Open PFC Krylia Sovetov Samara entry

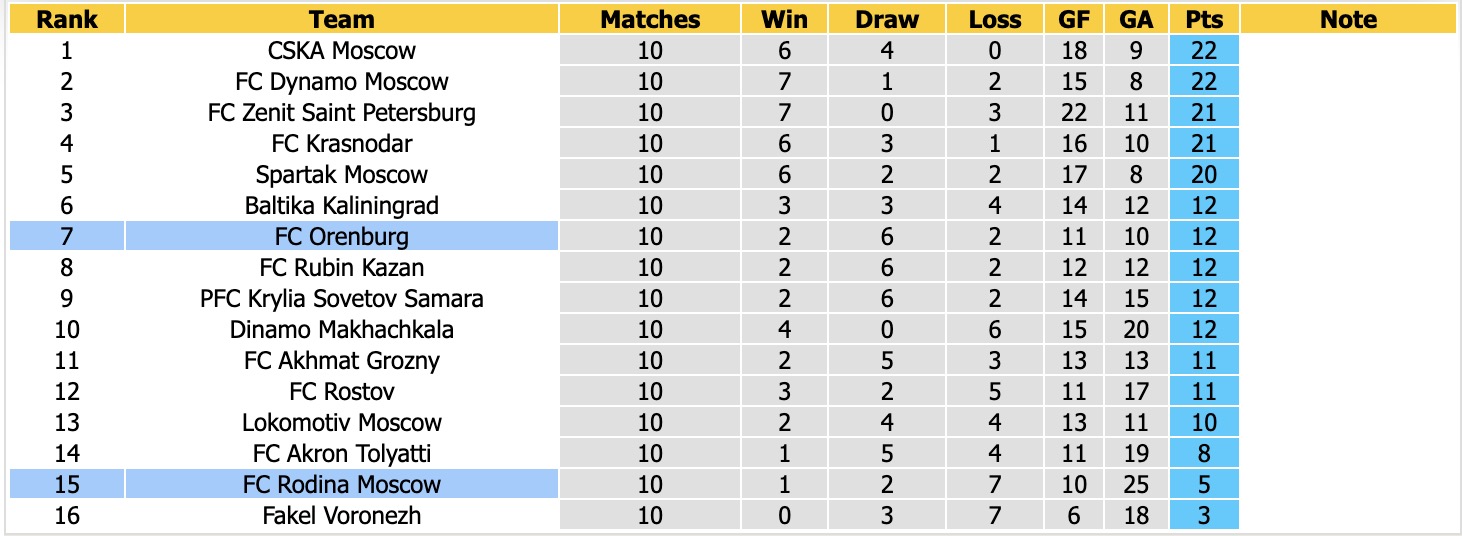[342, 298]
